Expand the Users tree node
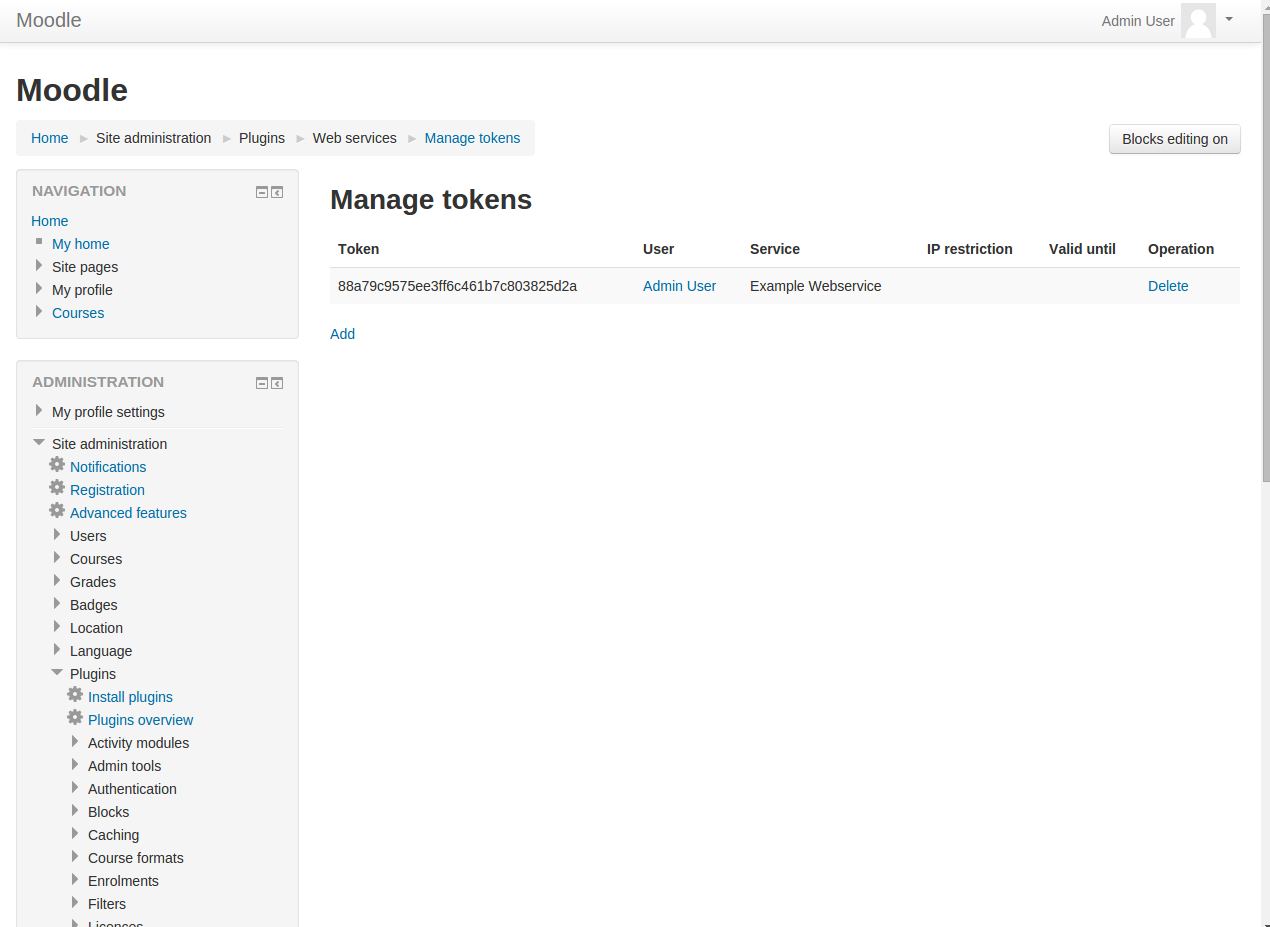This screenshot has width=1270, height=927. point(57,535)
